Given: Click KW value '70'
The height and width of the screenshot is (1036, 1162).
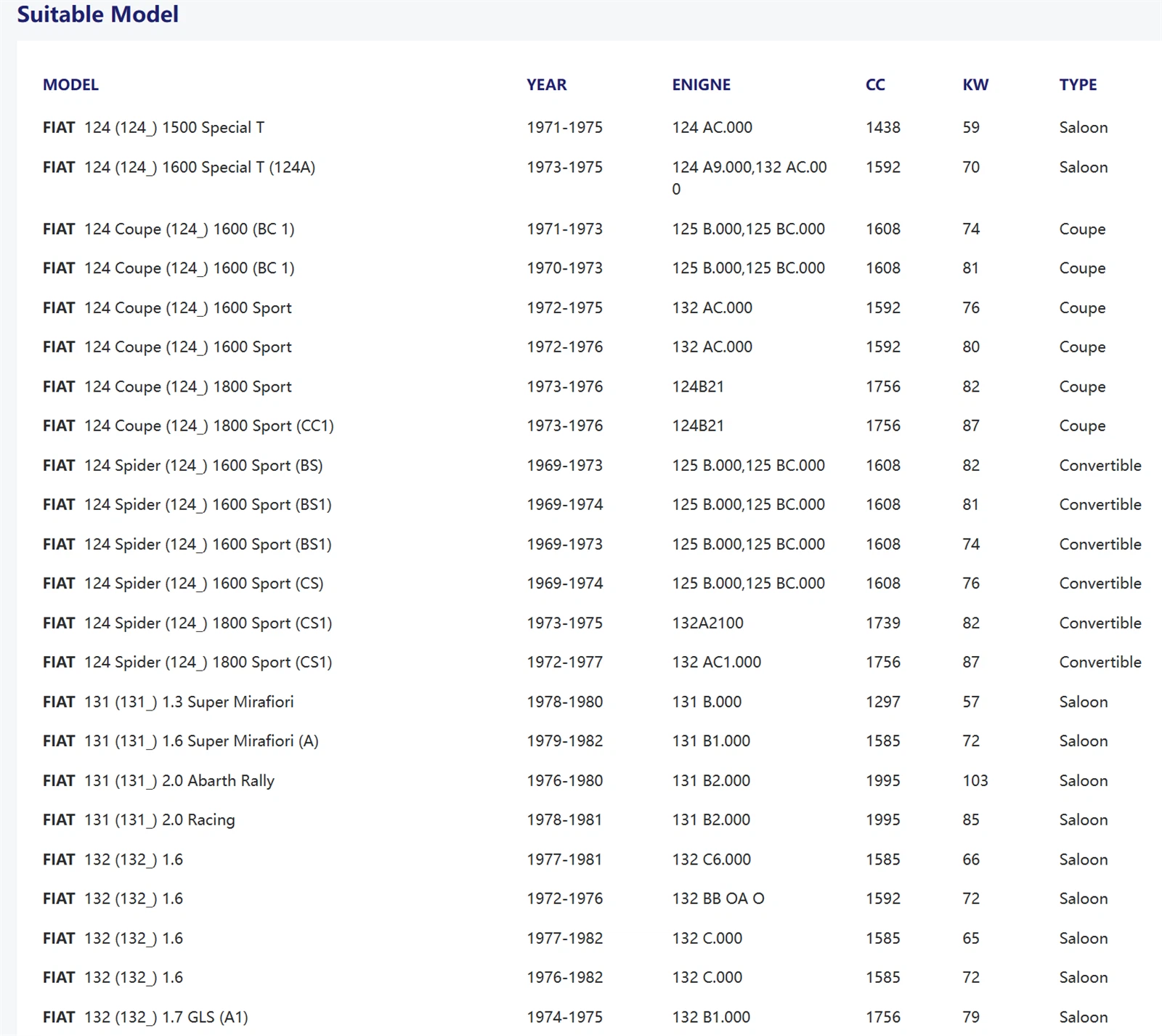Looking at the screenshot, I should [971, 167].
